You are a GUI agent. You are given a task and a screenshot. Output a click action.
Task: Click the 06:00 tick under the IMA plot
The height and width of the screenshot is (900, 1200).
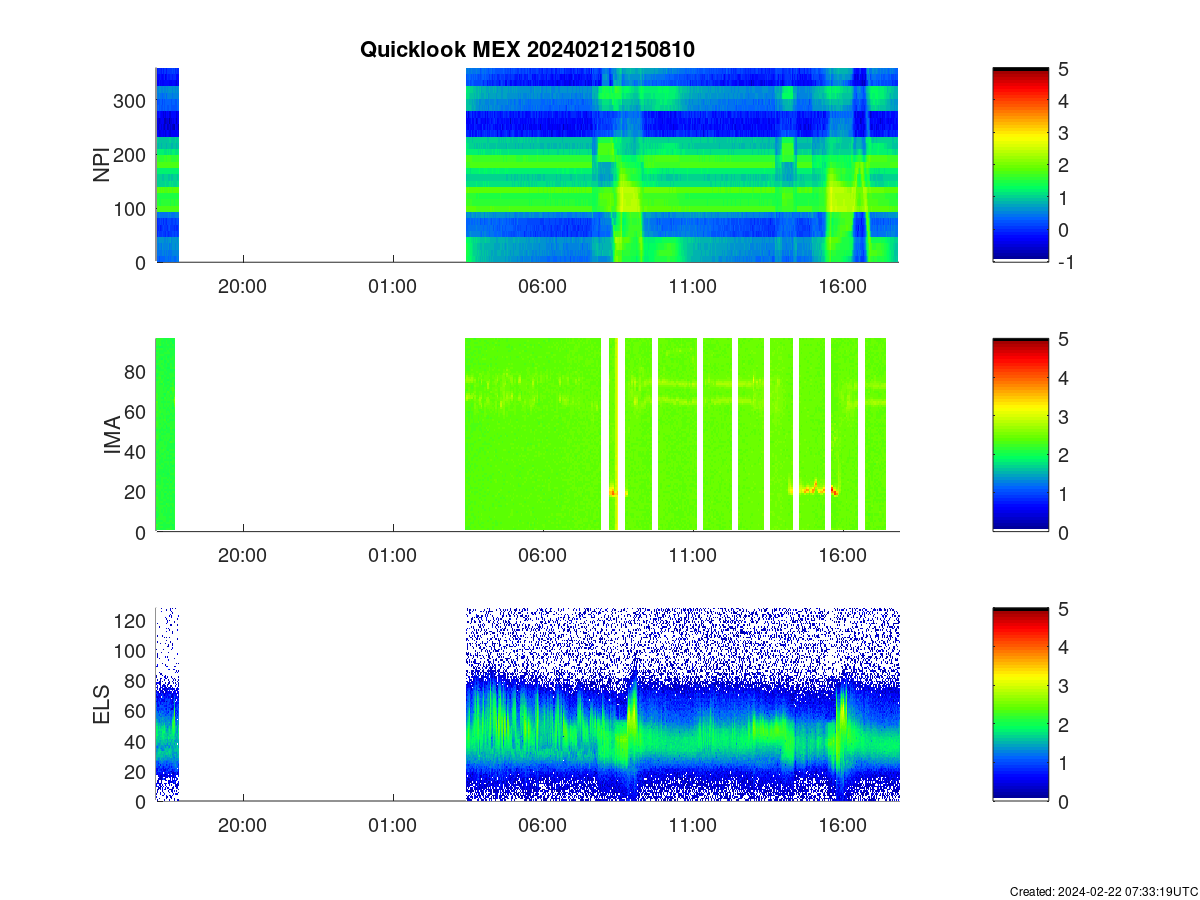pos(543,556)
